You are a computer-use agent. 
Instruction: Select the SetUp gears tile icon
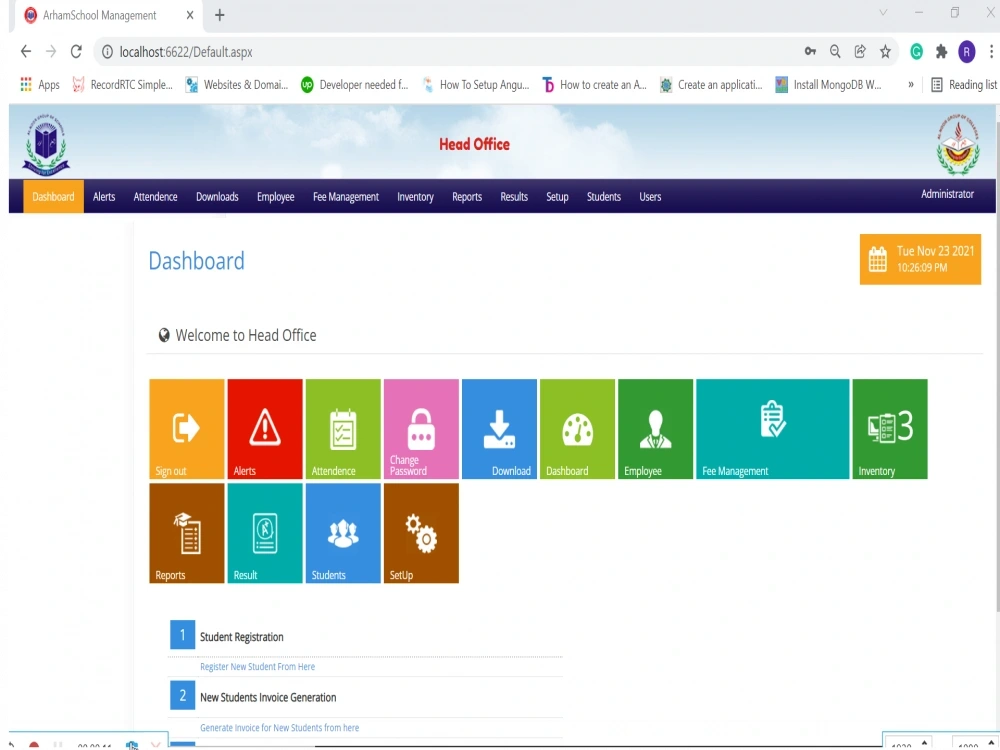pos(420,530)
